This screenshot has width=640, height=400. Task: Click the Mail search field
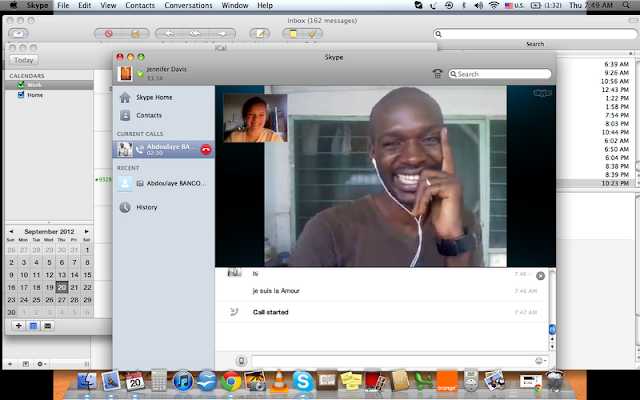(x=535, y=34)
